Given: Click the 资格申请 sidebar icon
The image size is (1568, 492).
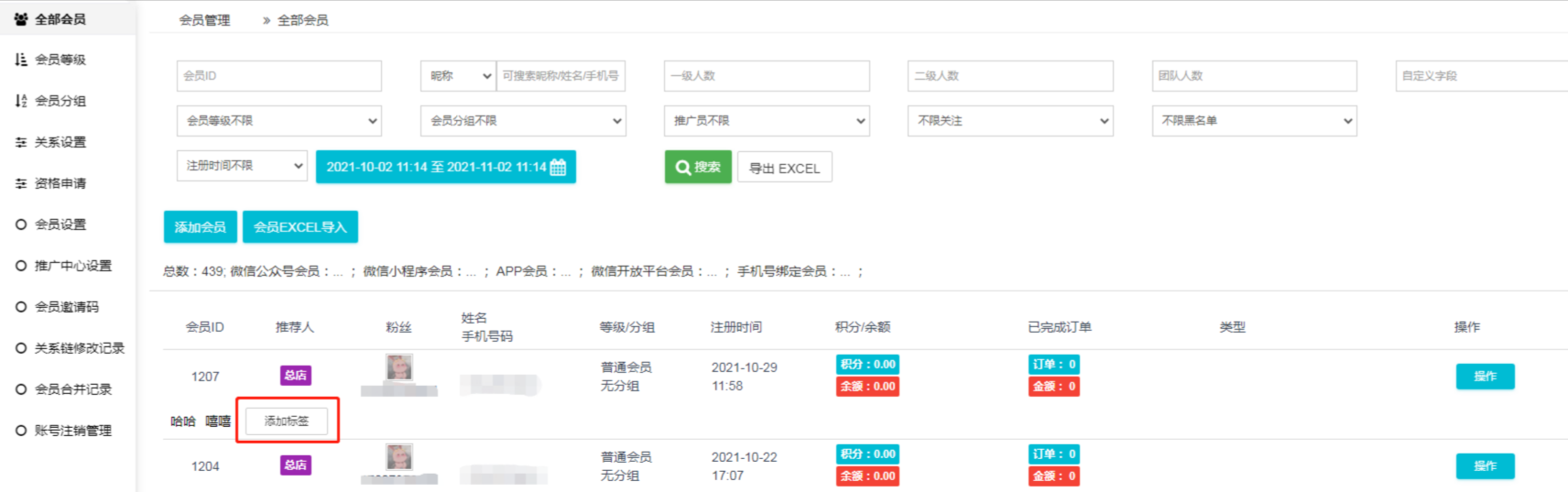Looking at the screenshot, I should (21, 183).
